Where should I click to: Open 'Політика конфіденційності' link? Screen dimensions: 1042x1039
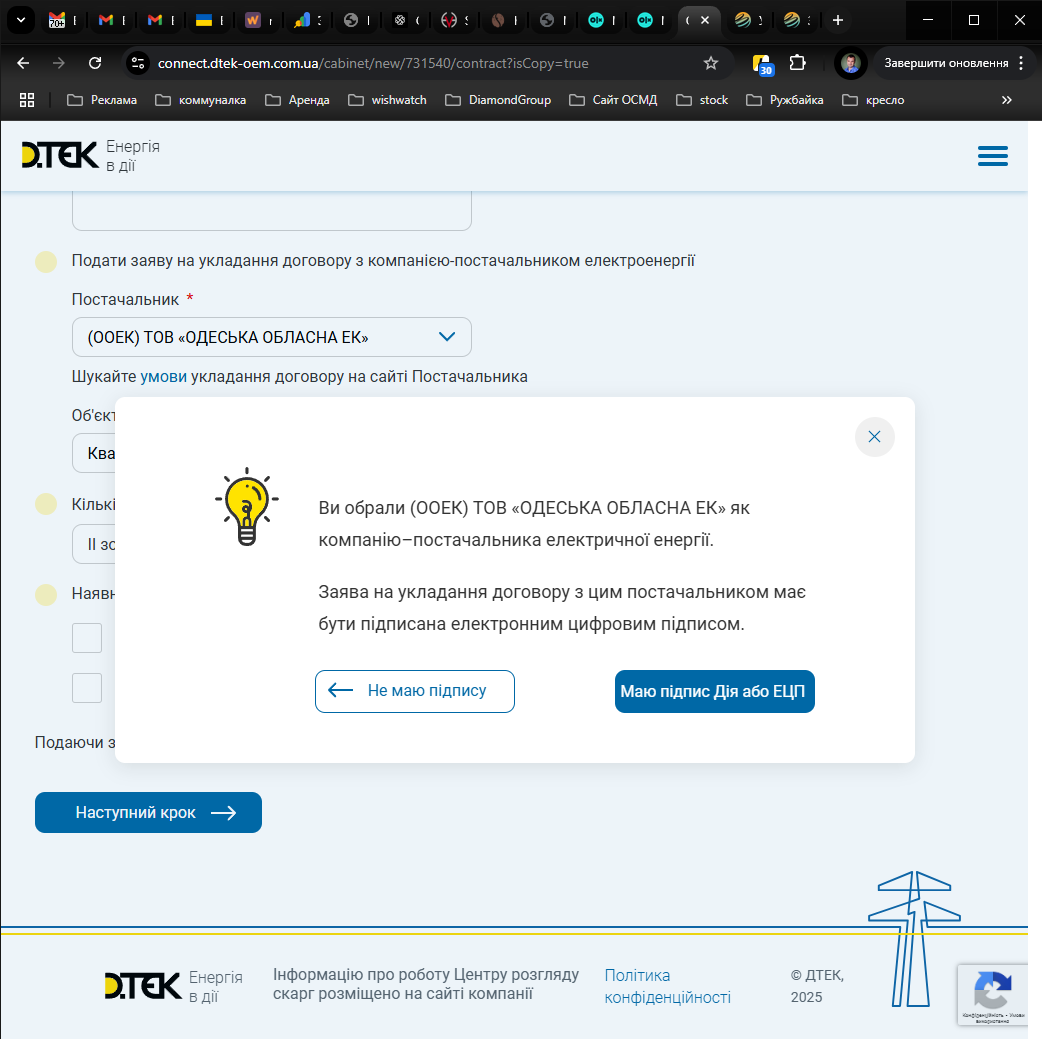tap(667, 986)
